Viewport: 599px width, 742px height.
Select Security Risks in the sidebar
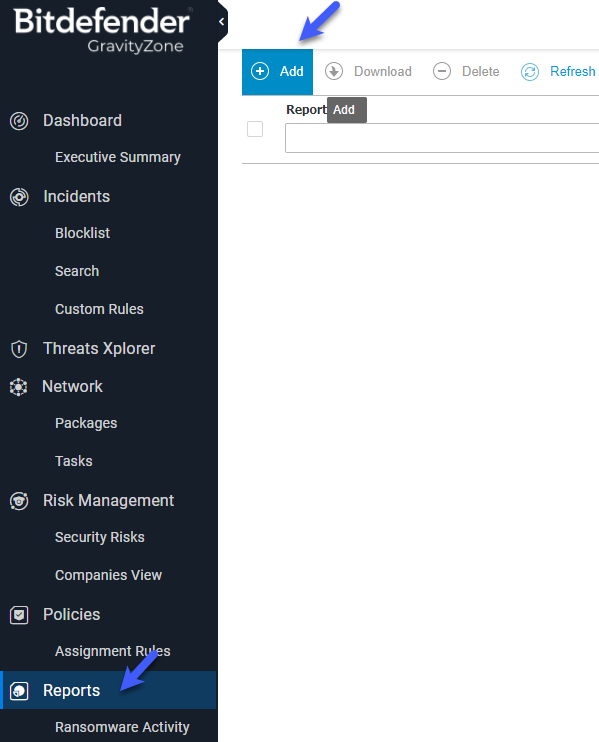click(x=100, y=537)
